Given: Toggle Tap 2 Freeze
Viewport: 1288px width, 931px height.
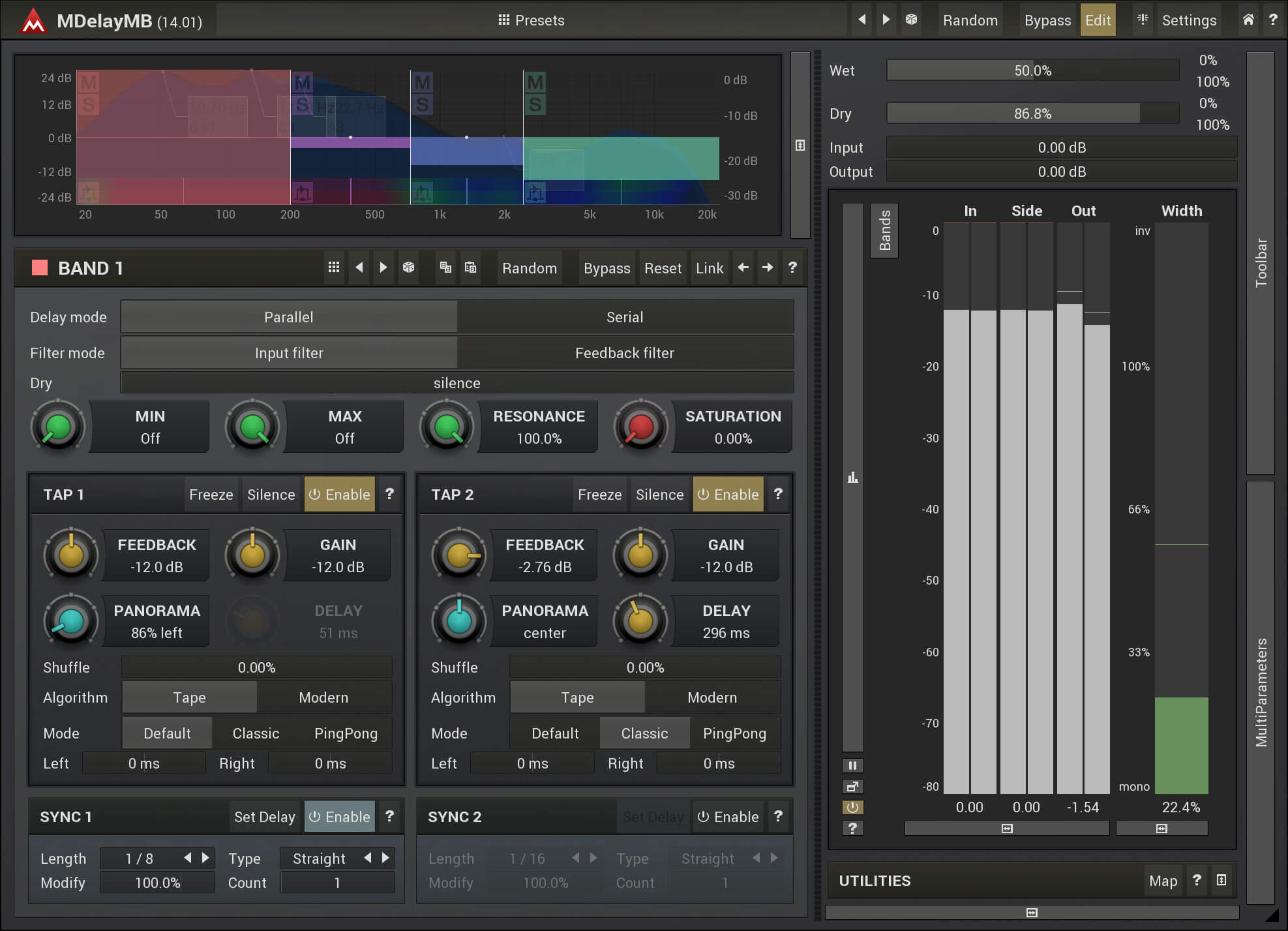Looking at the screenshot, I should [599, 495].
